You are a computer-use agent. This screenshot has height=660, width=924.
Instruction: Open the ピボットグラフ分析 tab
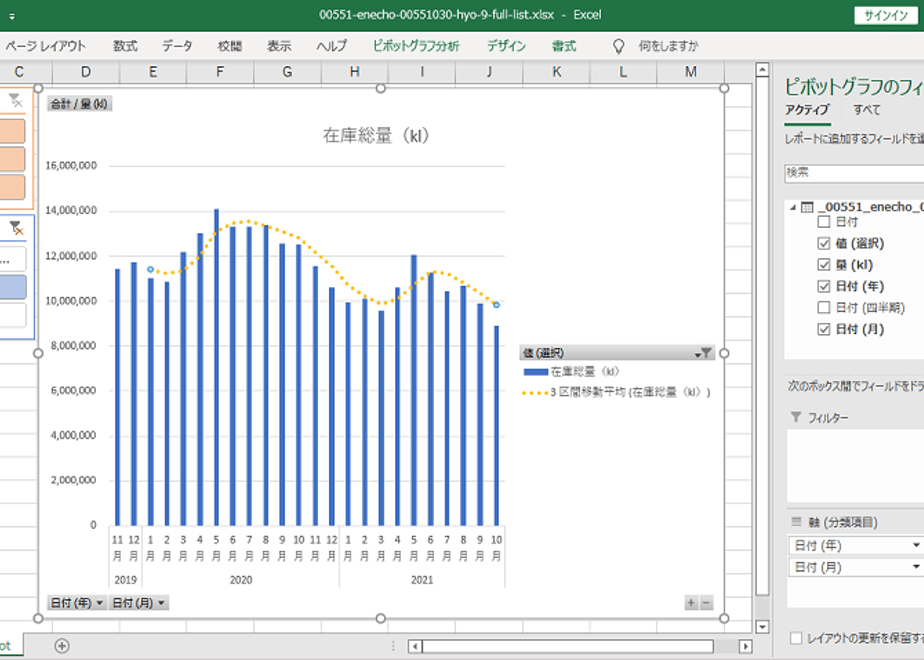pos(416,46)
